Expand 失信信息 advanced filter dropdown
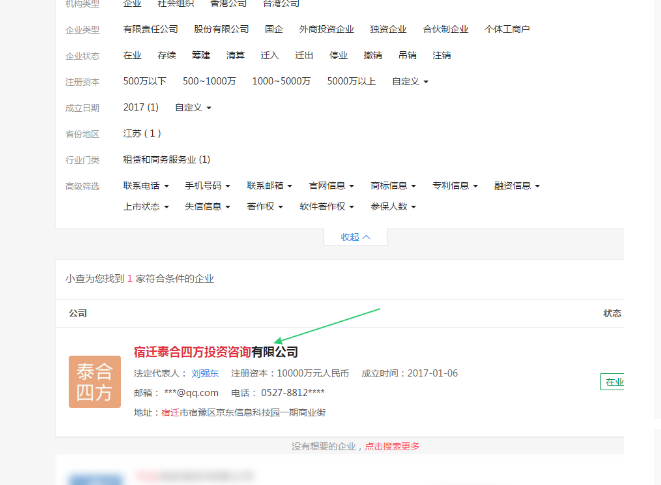661x485 pixels. tap(207, 207)
